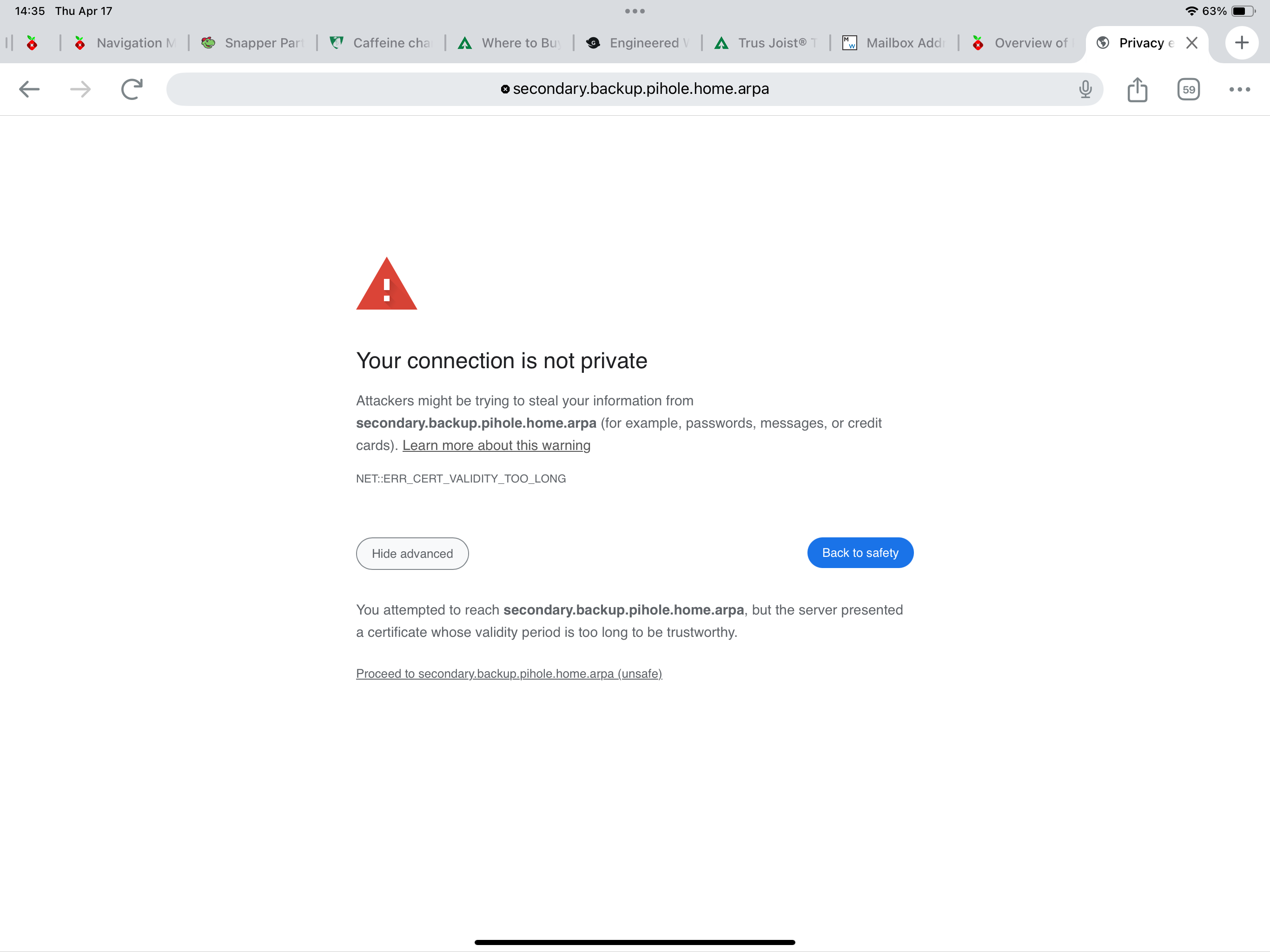Switch to the Snapper Part tab
This screenshot has width=1270, height=952.
tap(253, 43)
